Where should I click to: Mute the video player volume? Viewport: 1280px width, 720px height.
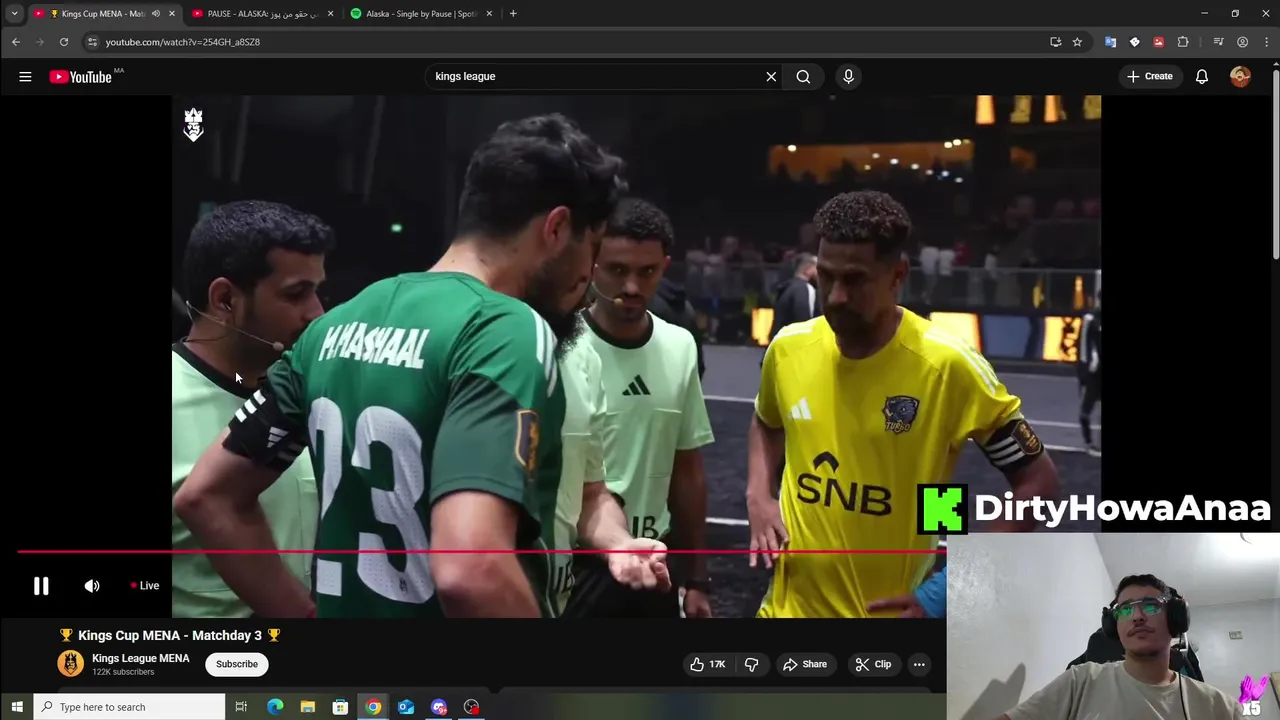pyautogui.click(x=92, y=586)
